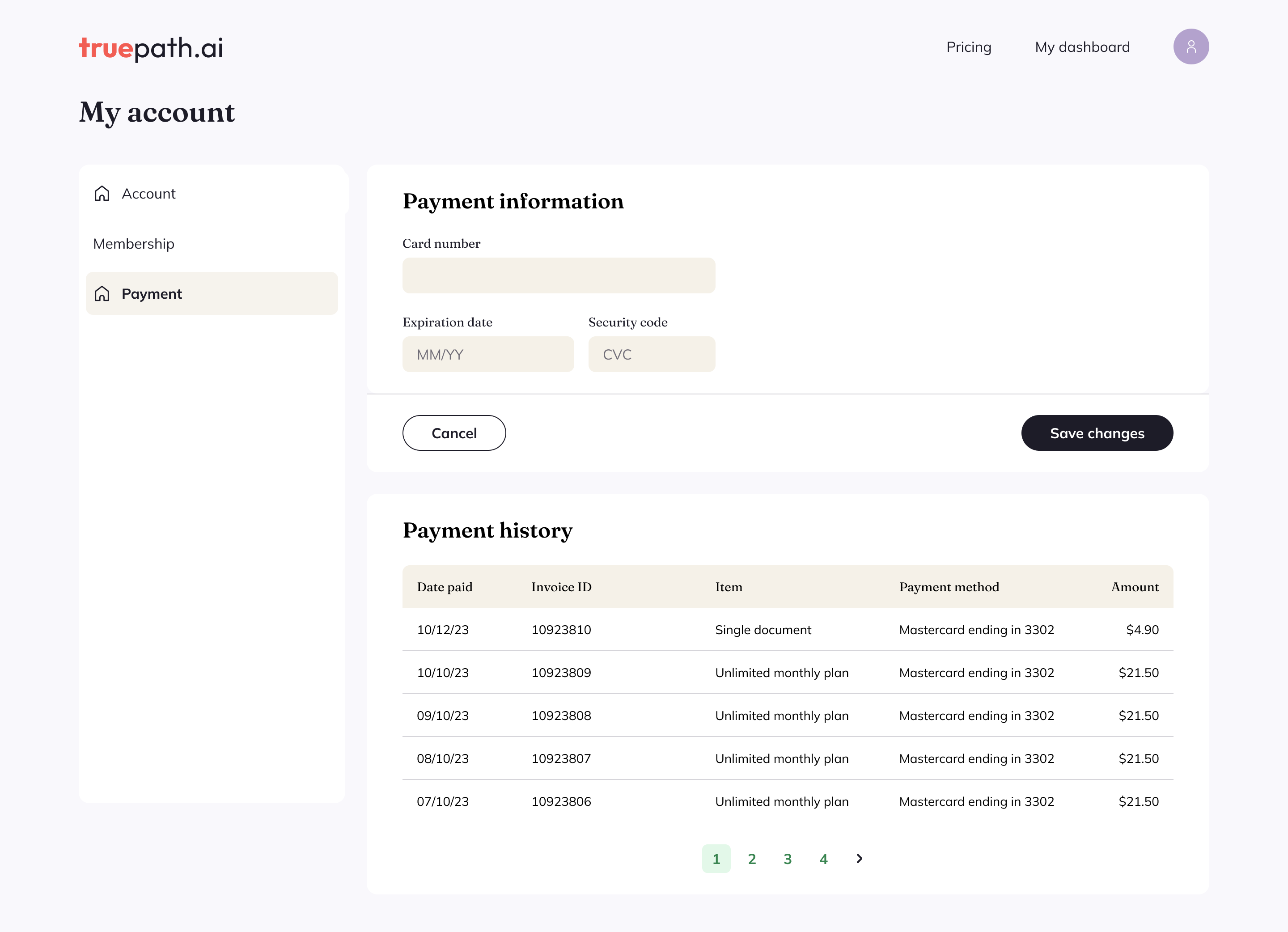Toggle to Account settings tab
Viewport: 1288px width, 932px height.
[x=149, y=193]
